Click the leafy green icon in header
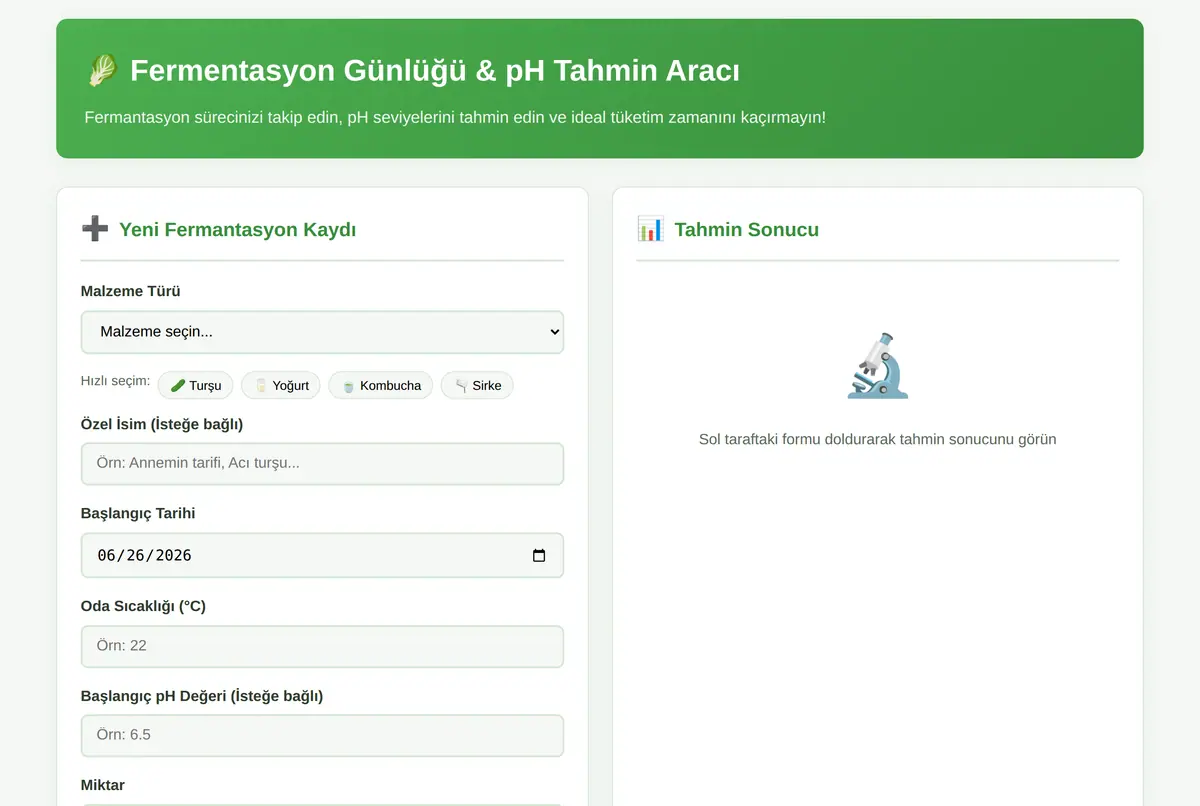Viewport: 1200px width, 806px height. [102, 70]
